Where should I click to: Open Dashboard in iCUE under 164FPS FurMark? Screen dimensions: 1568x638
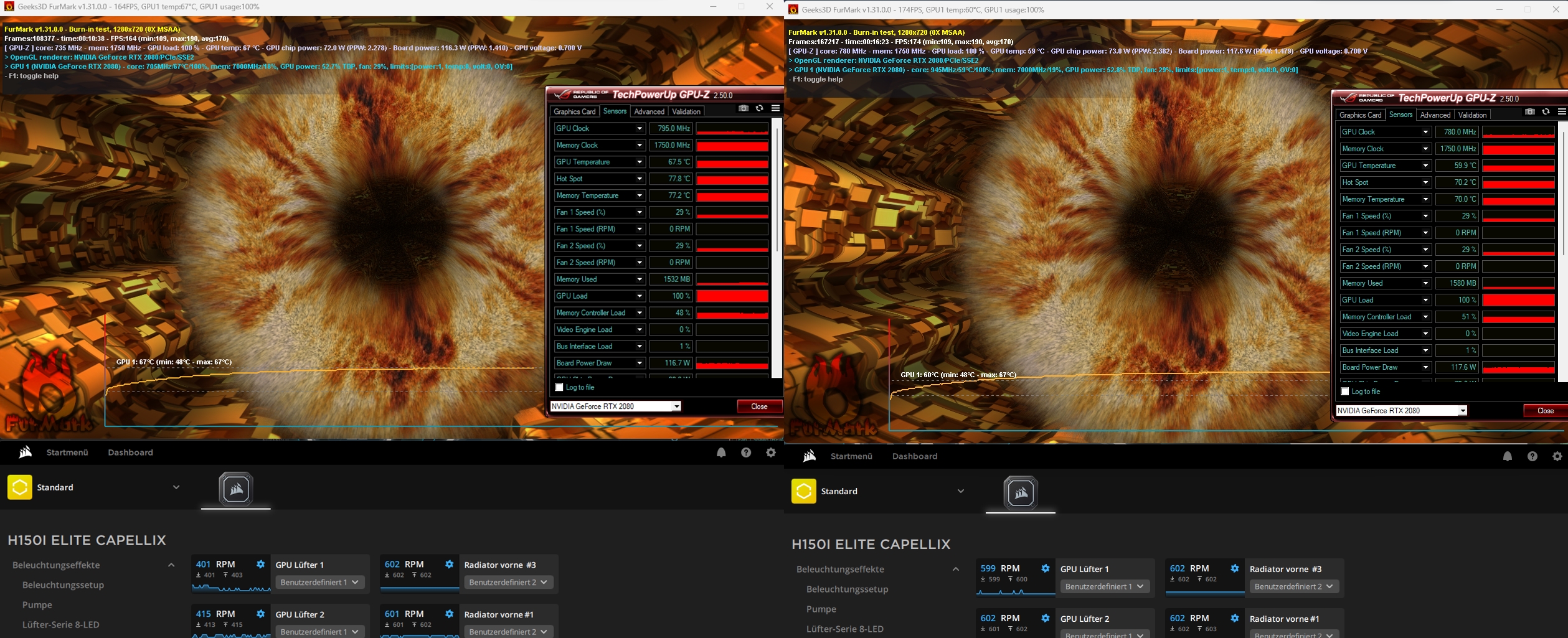pyautogui.click(x=130, y=453)
